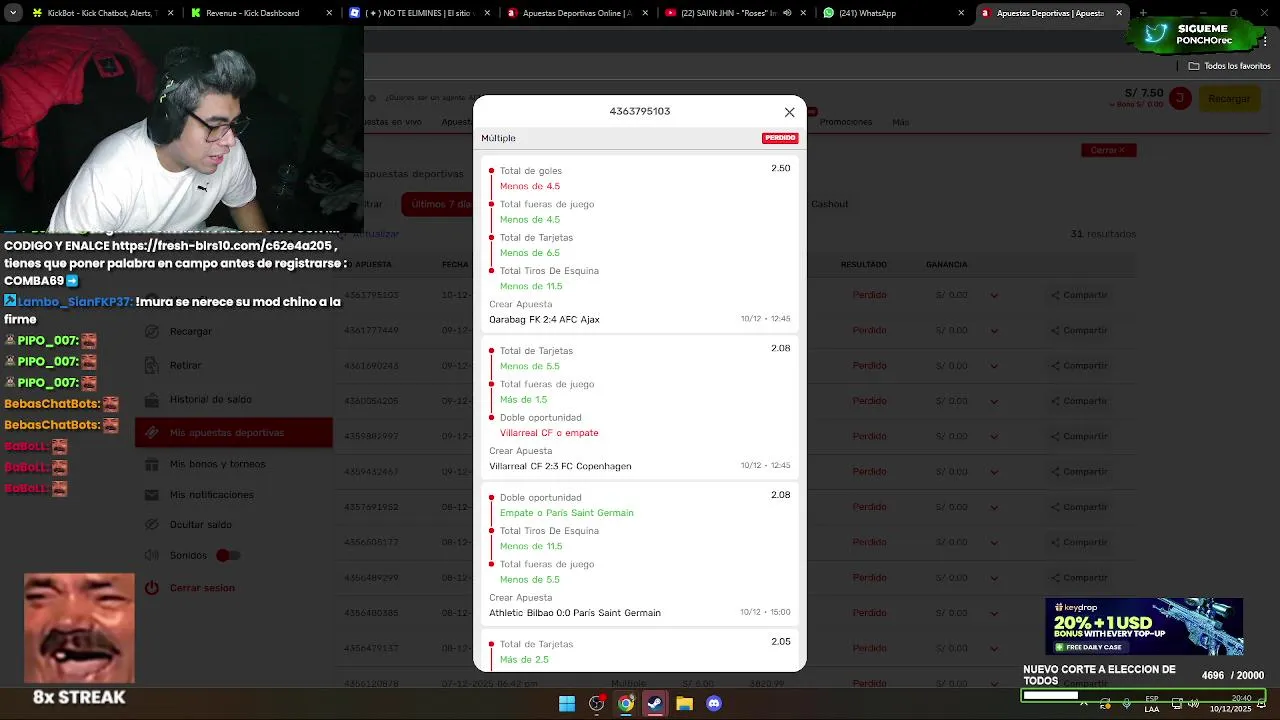
Task: Open user profile avatar J
Action: [1180, 98]
